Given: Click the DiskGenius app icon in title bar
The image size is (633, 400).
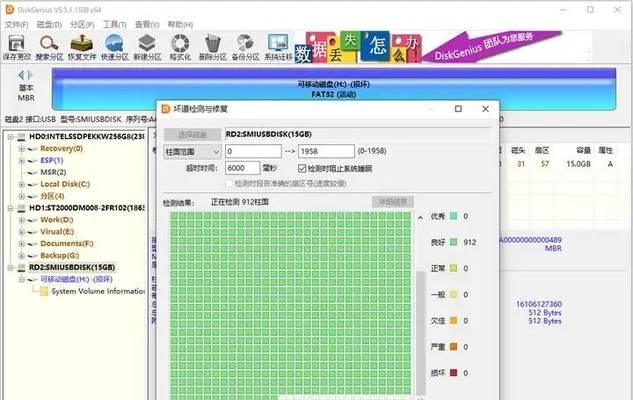Looking at the screenshot, I should tap(9, 9).
